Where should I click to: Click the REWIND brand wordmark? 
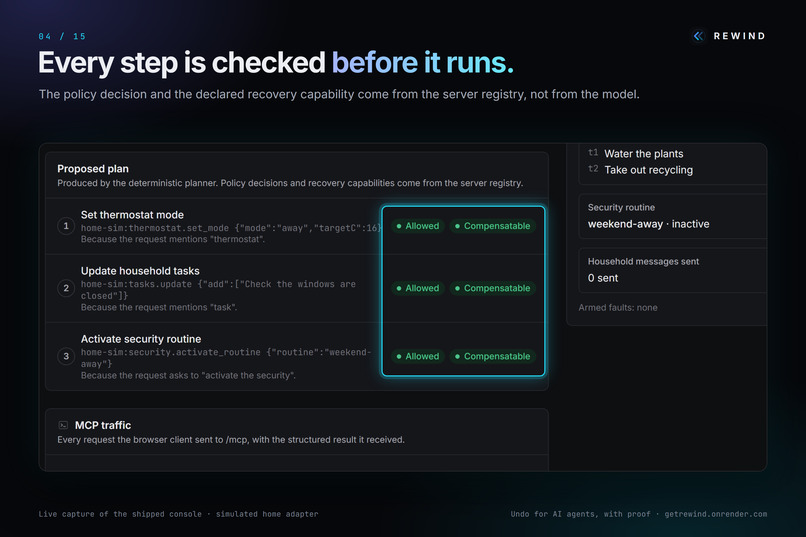click(x=739, y=36)
